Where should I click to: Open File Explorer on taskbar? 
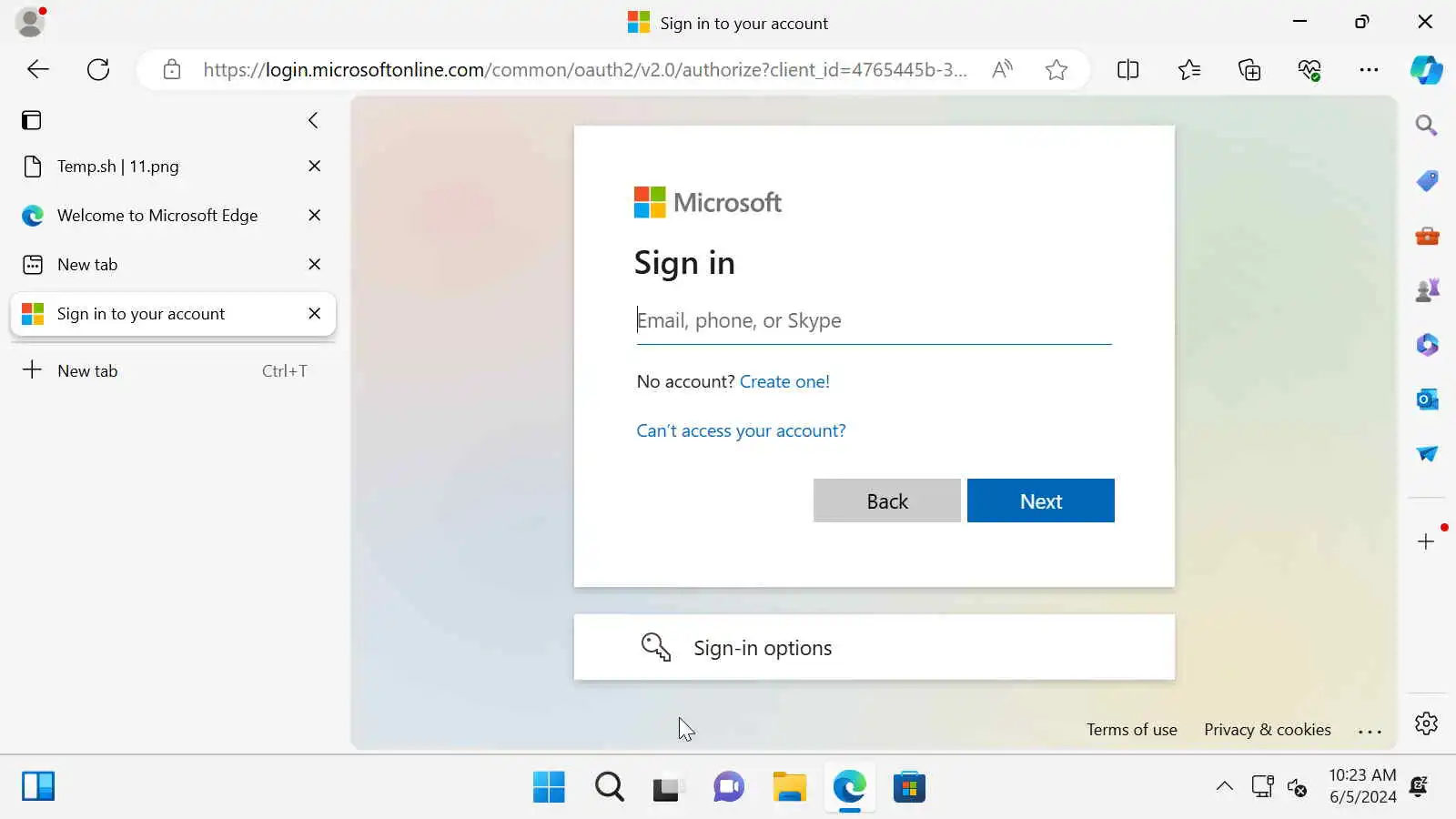click(x=789, y=787)
